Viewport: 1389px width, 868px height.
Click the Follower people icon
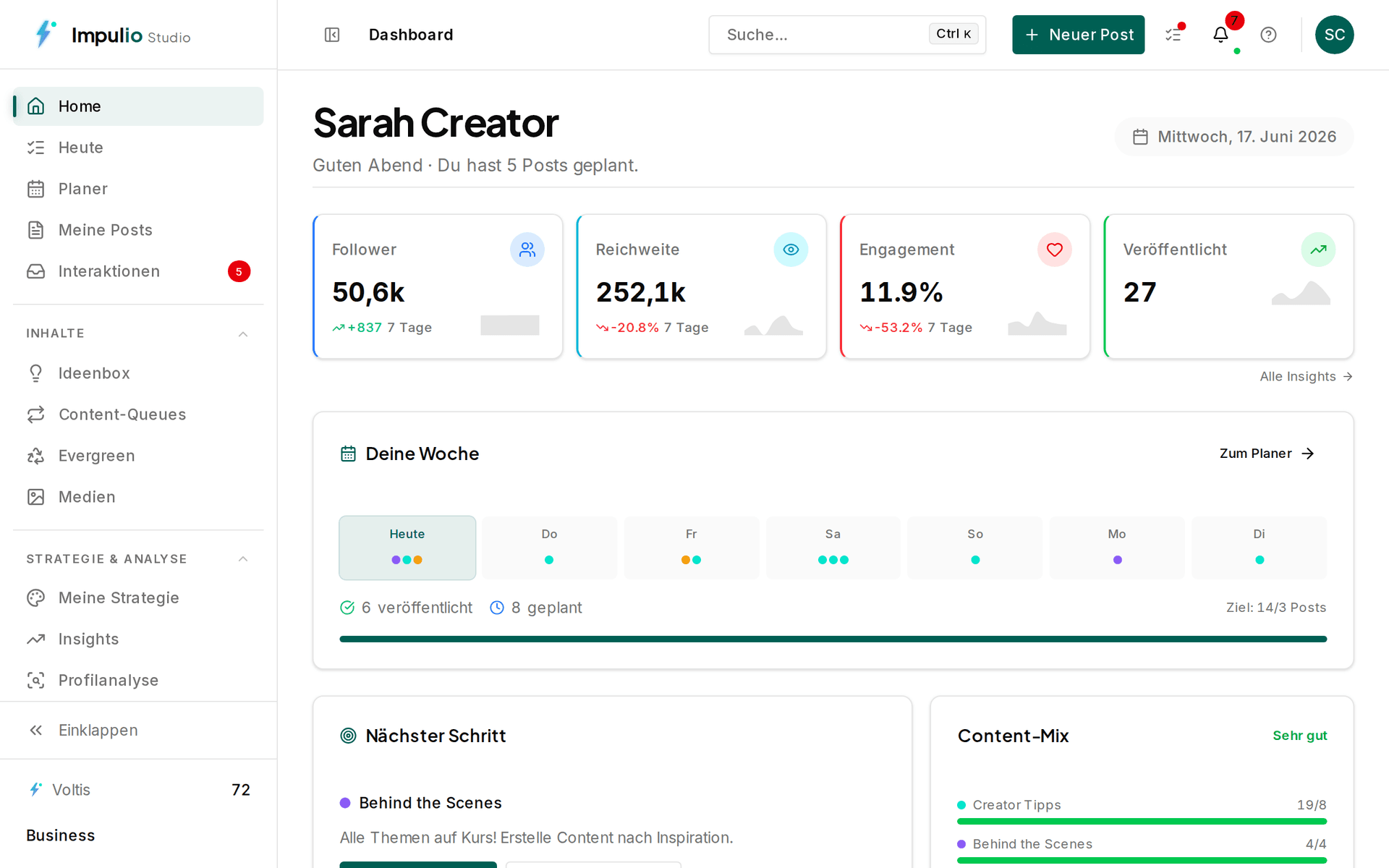(x=527, y=250)
